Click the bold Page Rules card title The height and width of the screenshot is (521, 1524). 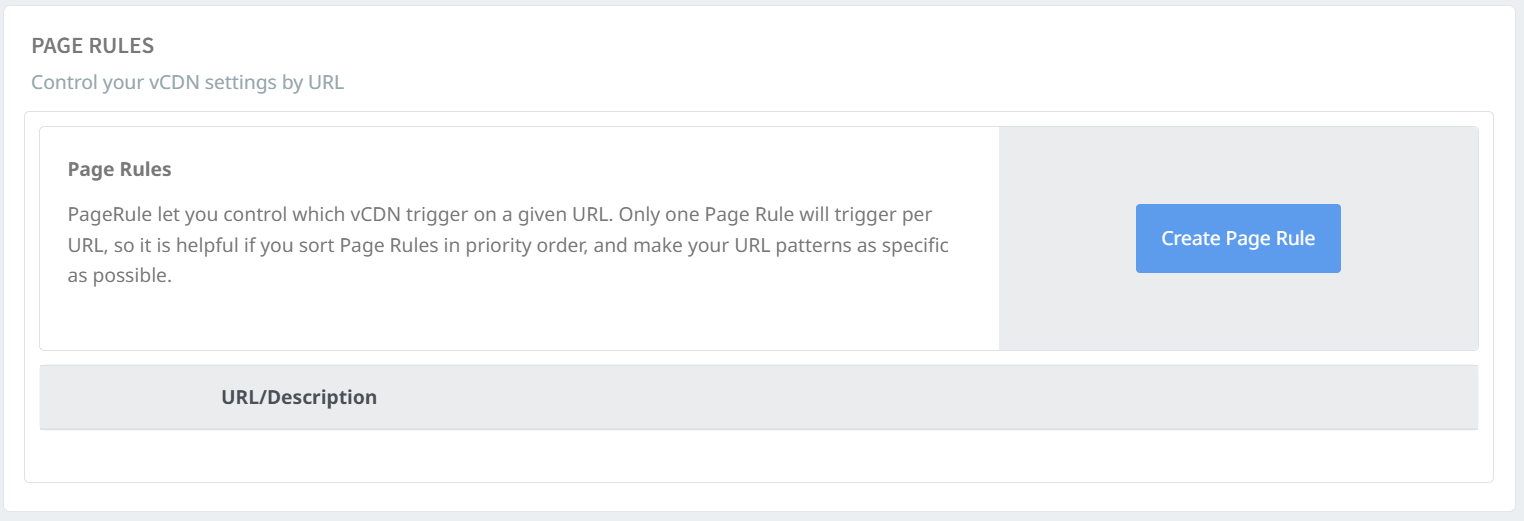(x=119, y=169)
